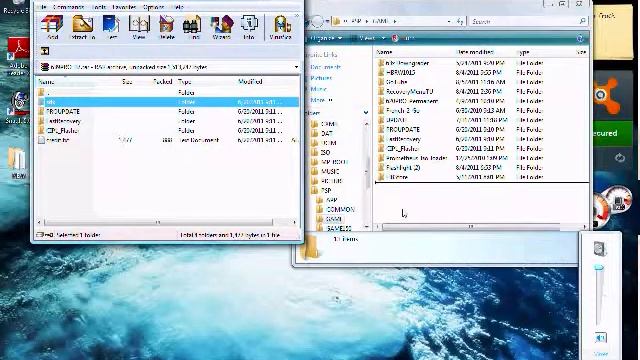This screenshot has height=360, width=640.
Task: Click the highlighted folder row in WinRAR
Action: pos(168,102)
